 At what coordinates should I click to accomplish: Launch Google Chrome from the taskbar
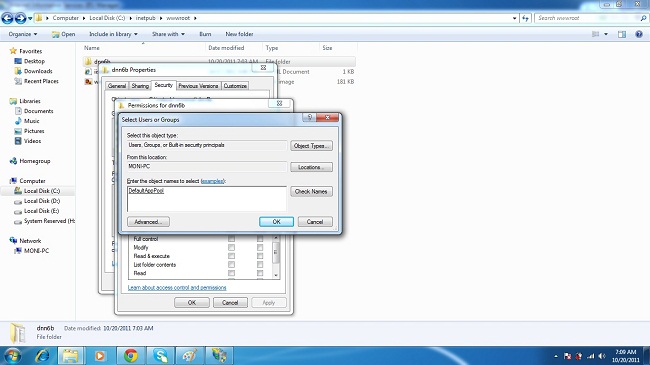pos(131,355)
